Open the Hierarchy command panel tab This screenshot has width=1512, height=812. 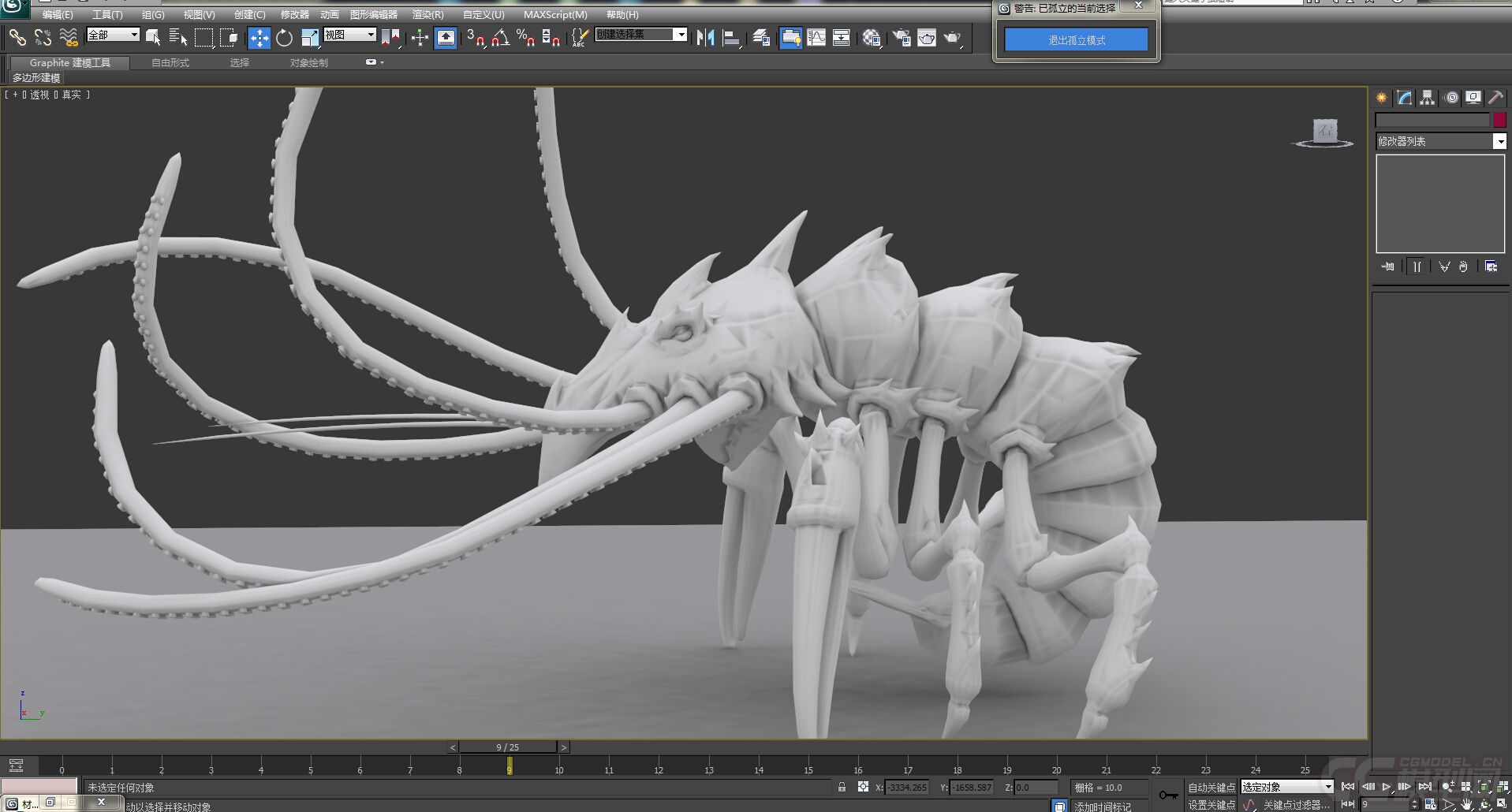click(1428, 98)
